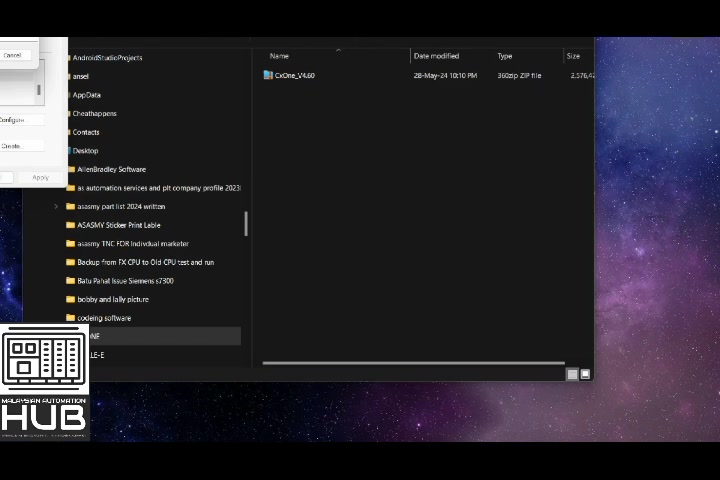The height and width of the screenshot is (480, 720).
Task: Click the navigation pane vertical scrollbar
Action: coord(246,224)
